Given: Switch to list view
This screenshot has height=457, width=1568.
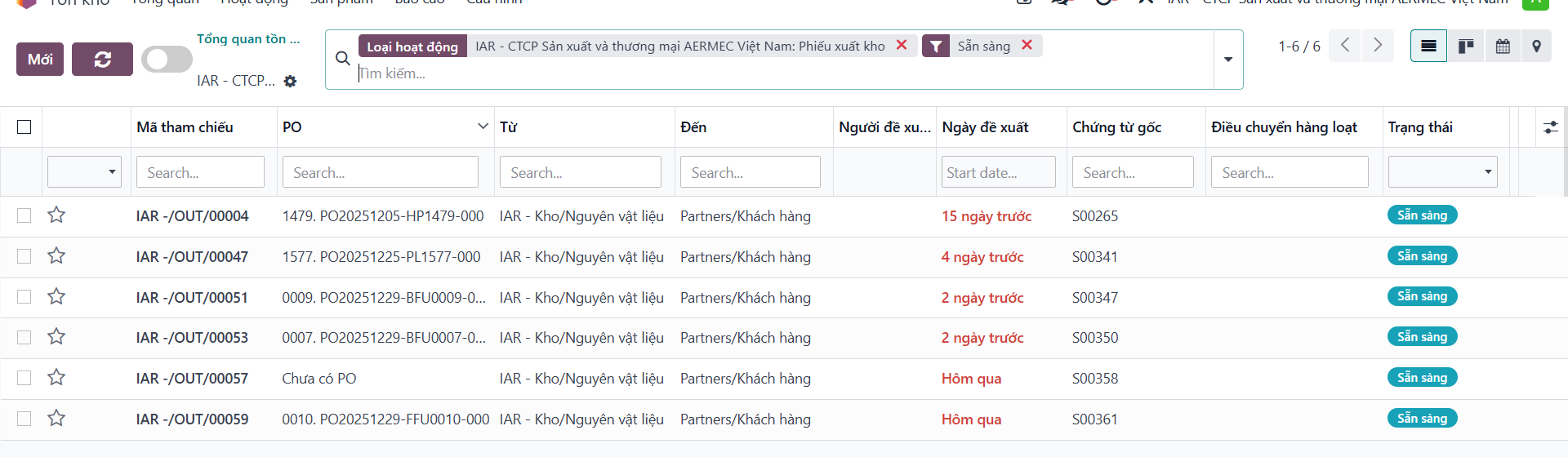Looking at the screenshot, I should tap(1428, 46).
